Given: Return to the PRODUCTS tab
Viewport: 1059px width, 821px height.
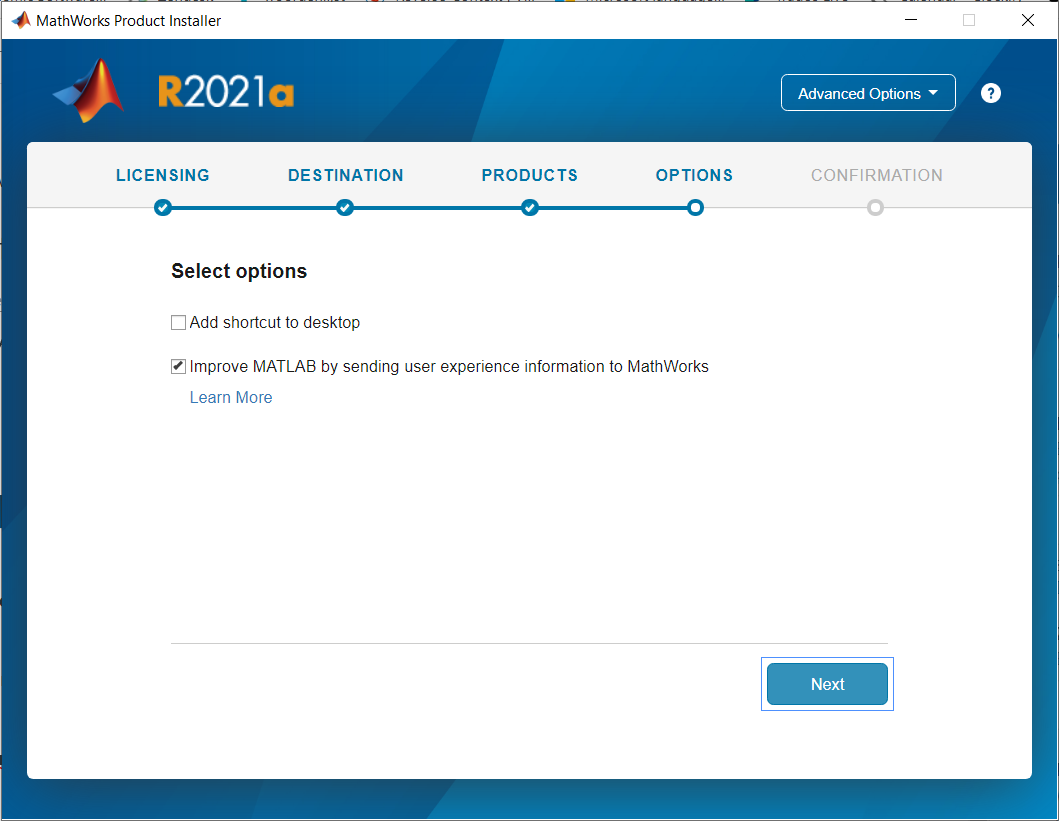Looking at the screenshot, I should [x=530, y=176].
